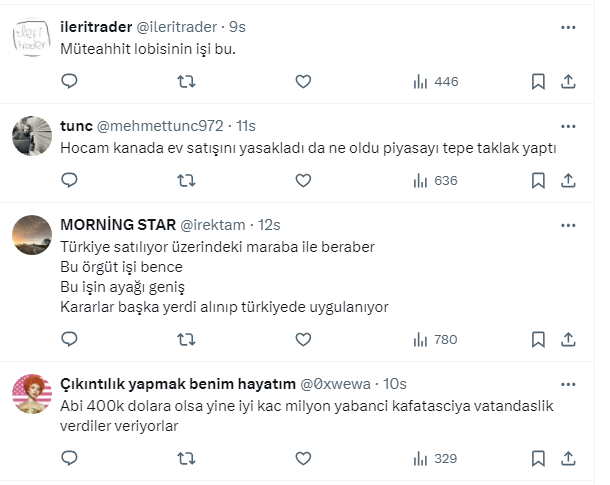The width and height of the screenshot is (610, 485).
Task: Open ileritrader's profile avatar
Action: pyautogui.click(x=31, y=40)
